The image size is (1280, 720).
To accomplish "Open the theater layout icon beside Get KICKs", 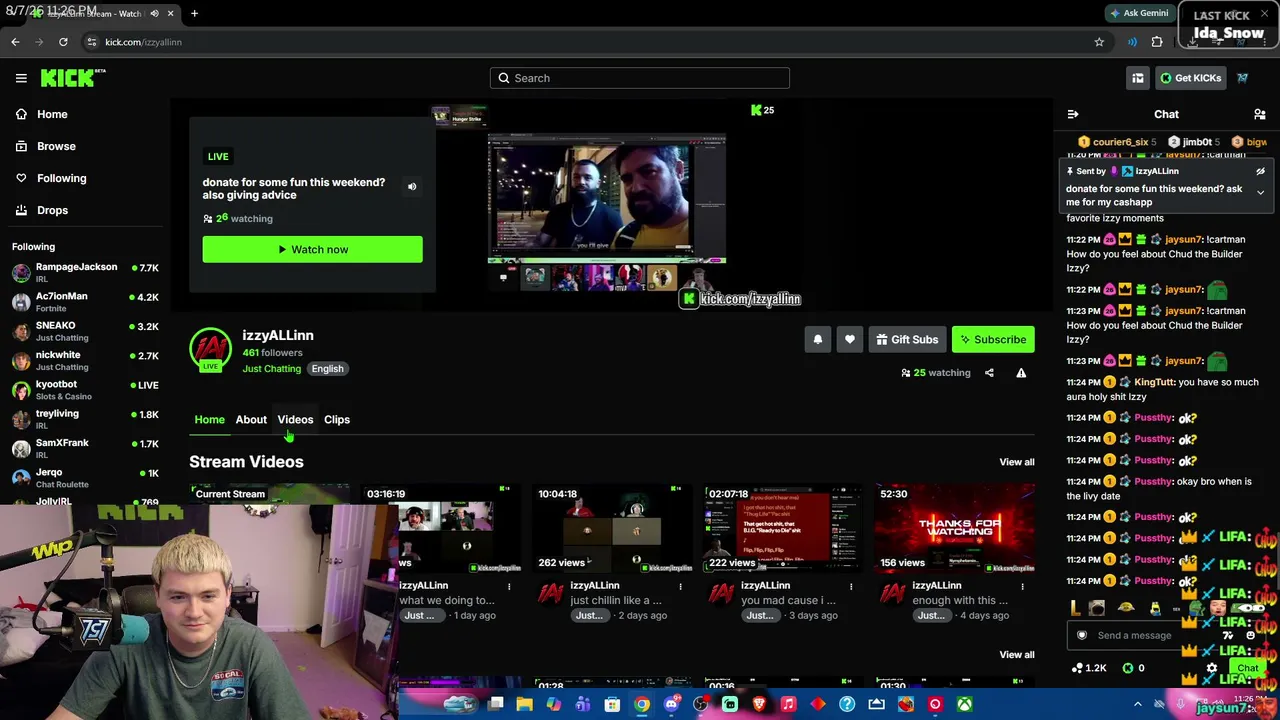I will tap(1138, 78).
